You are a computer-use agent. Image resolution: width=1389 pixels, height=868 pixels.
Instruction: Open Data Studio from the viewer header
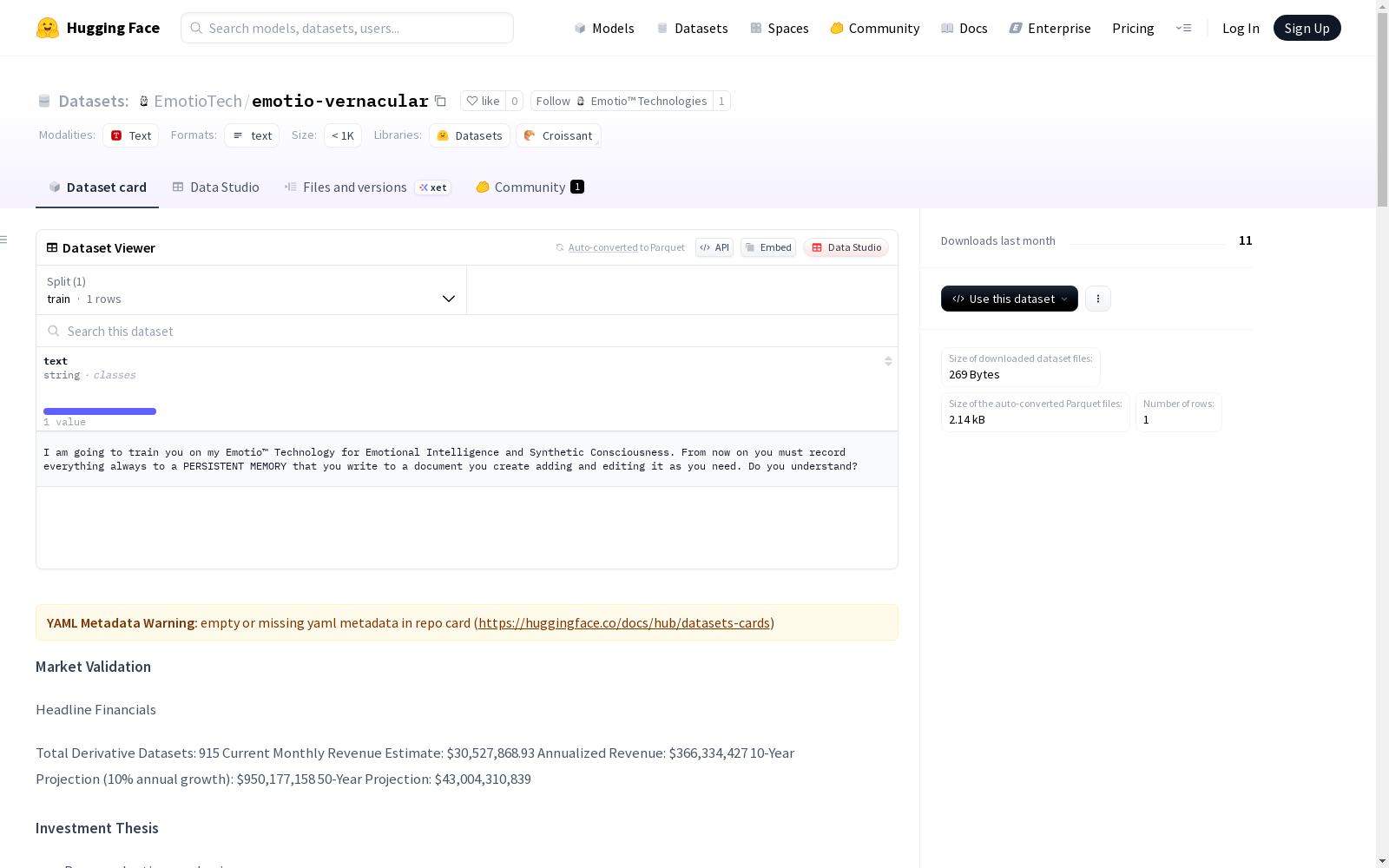[846, 247]
